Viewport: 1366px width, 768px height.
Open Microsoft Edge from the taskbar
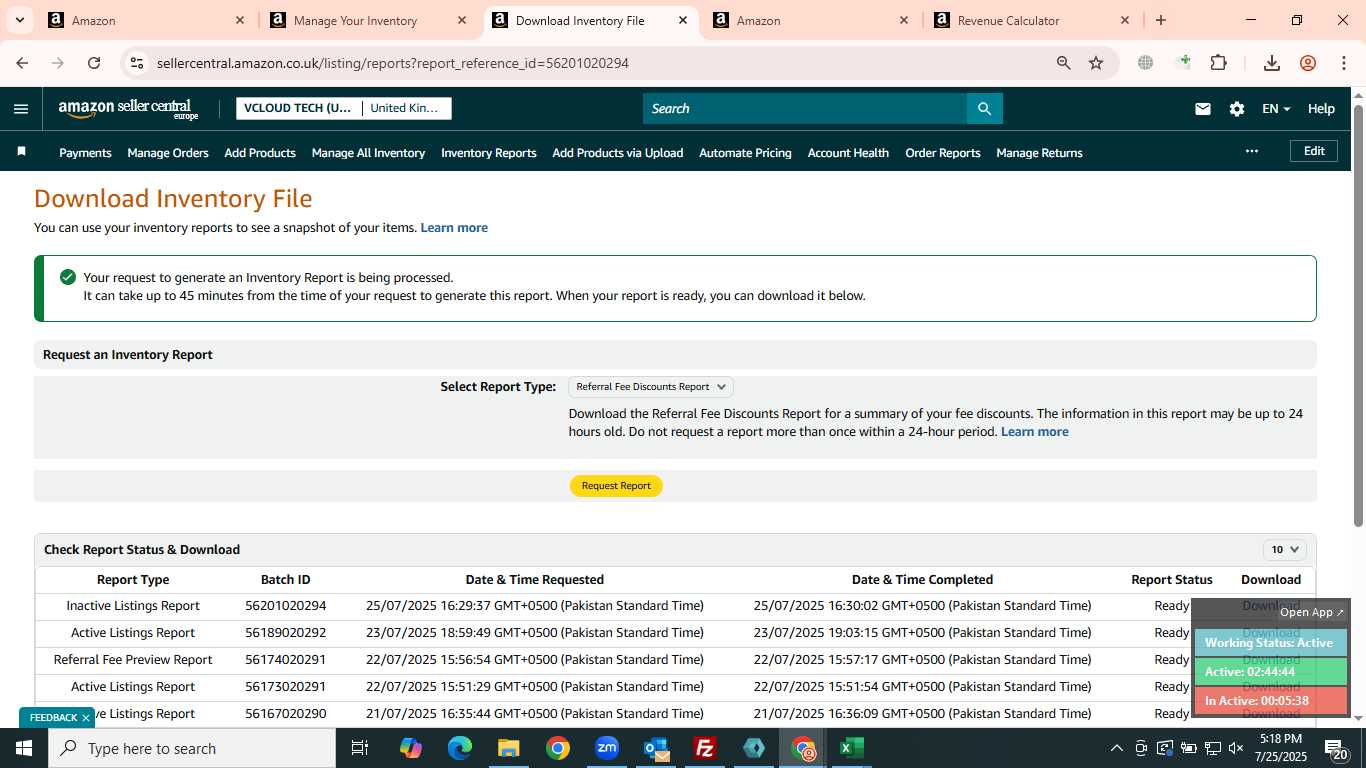tap(460, 748)
